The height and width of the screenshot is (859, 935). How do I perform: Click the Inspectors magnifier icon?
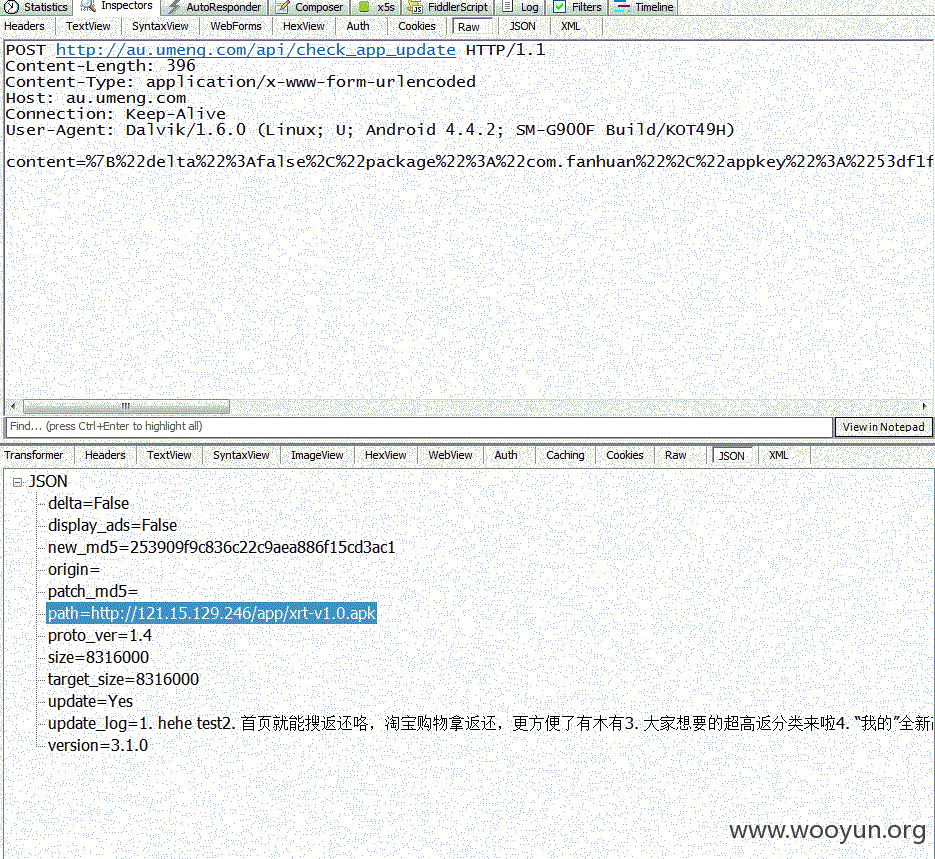tap(88, 7)
